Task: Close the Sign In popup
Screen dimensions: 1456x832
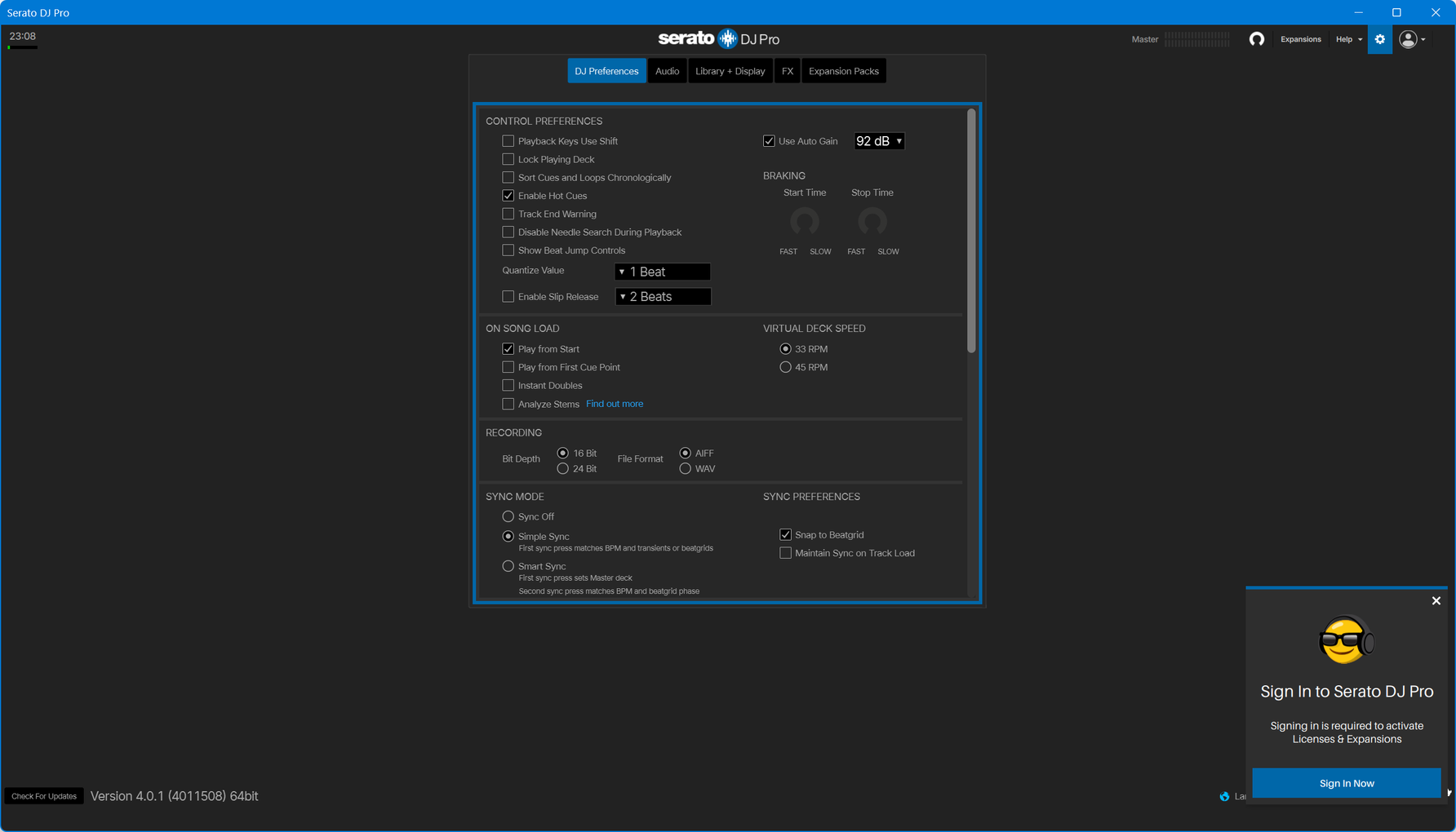Action: click(x=1436, y=601)
